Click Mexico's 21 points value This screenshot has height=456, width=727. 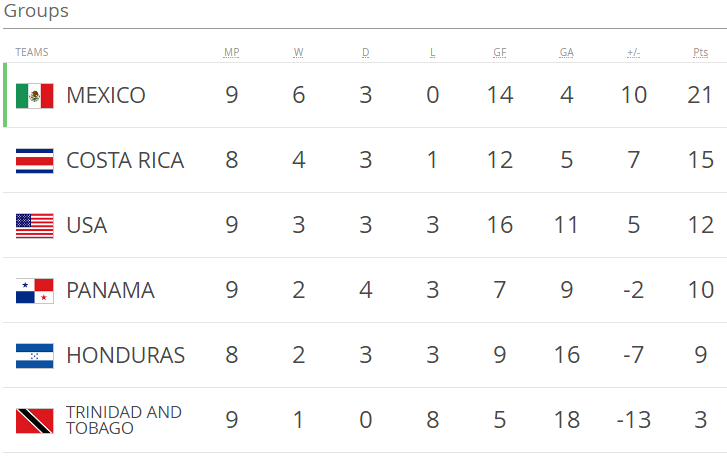700,96
